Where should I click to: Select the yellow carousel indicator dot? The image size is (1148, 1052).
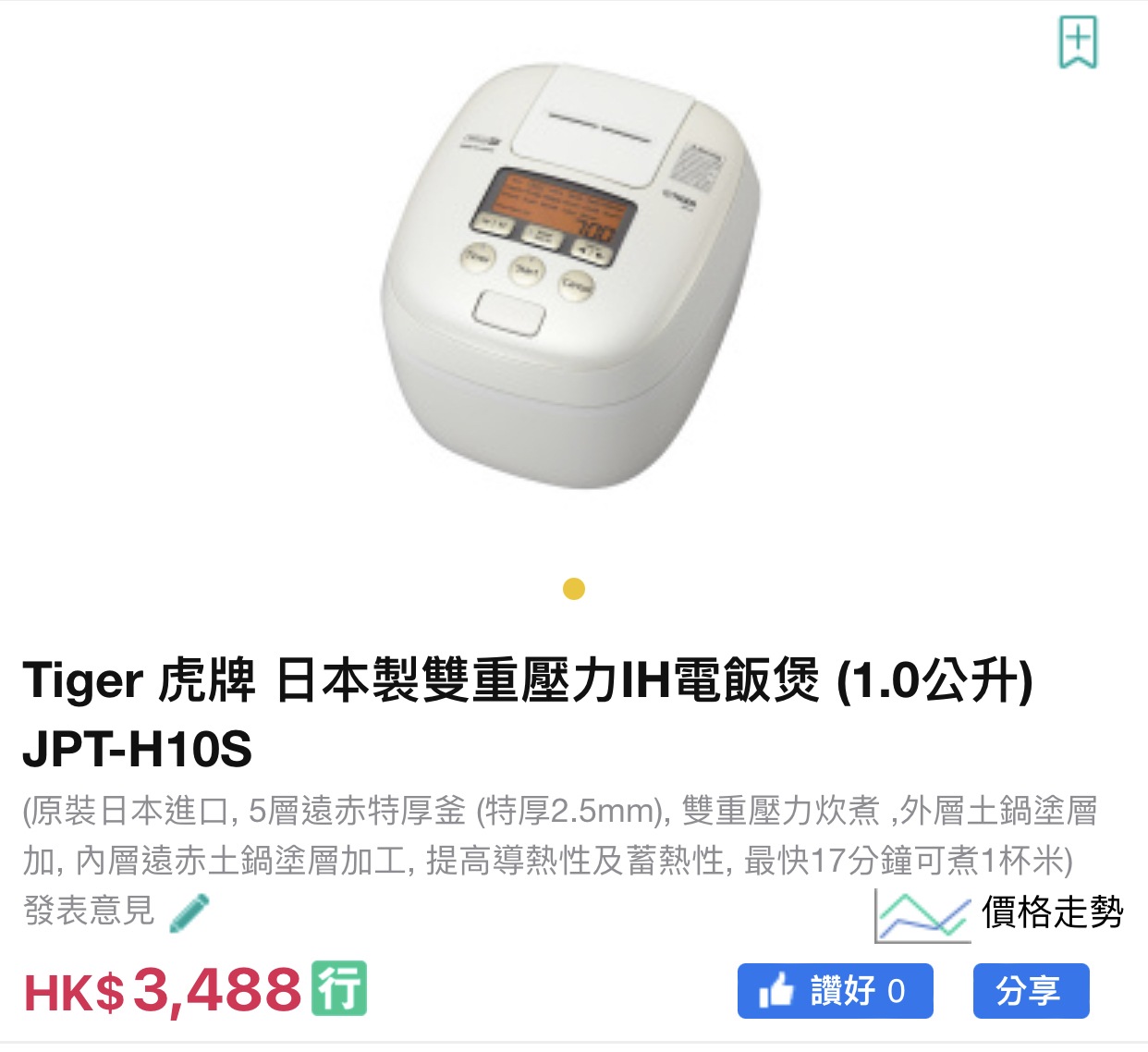tap(574, 589)
